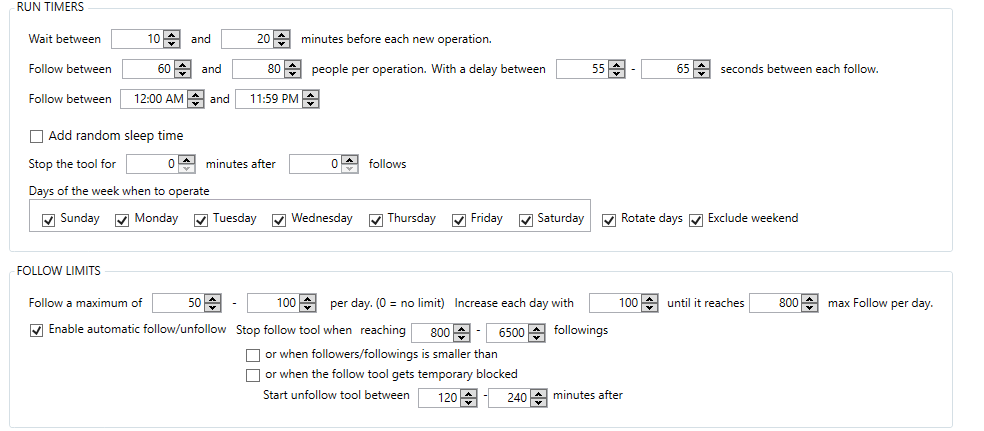Click the daily maximum follow field showing 50
Viewport: 984px width, 431px height.
(179, 303)
